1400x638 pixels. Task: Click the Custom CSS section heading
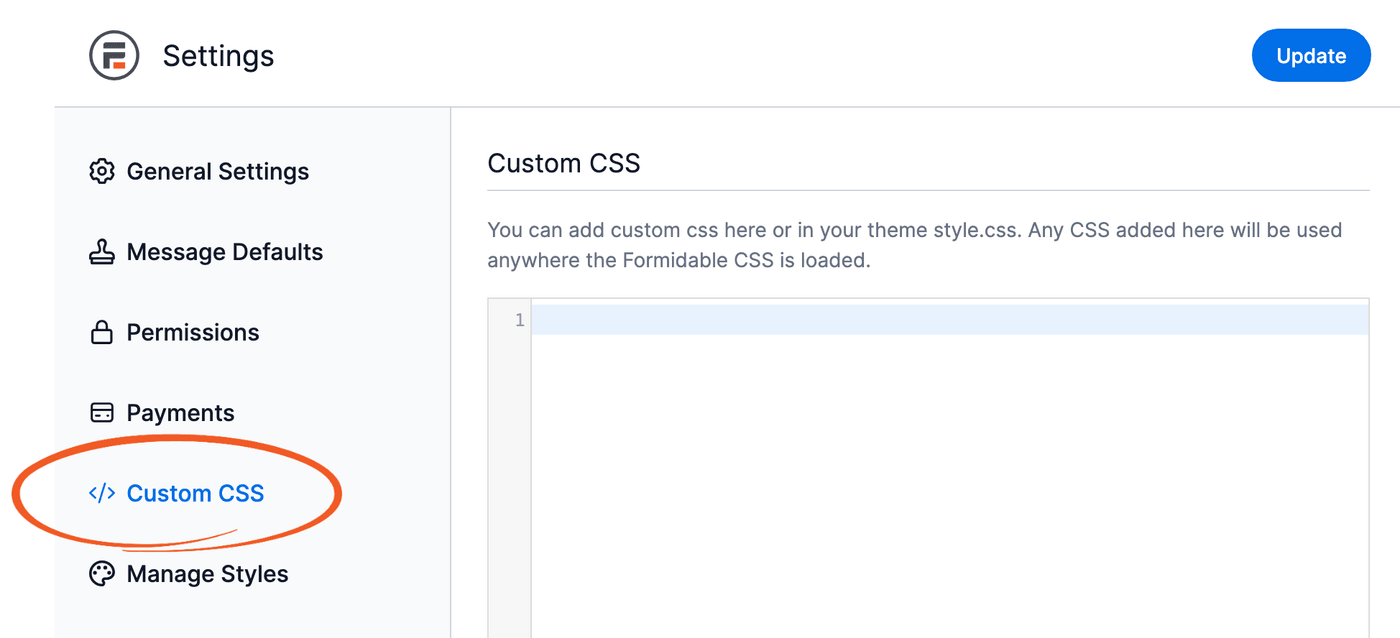[564, 163]
